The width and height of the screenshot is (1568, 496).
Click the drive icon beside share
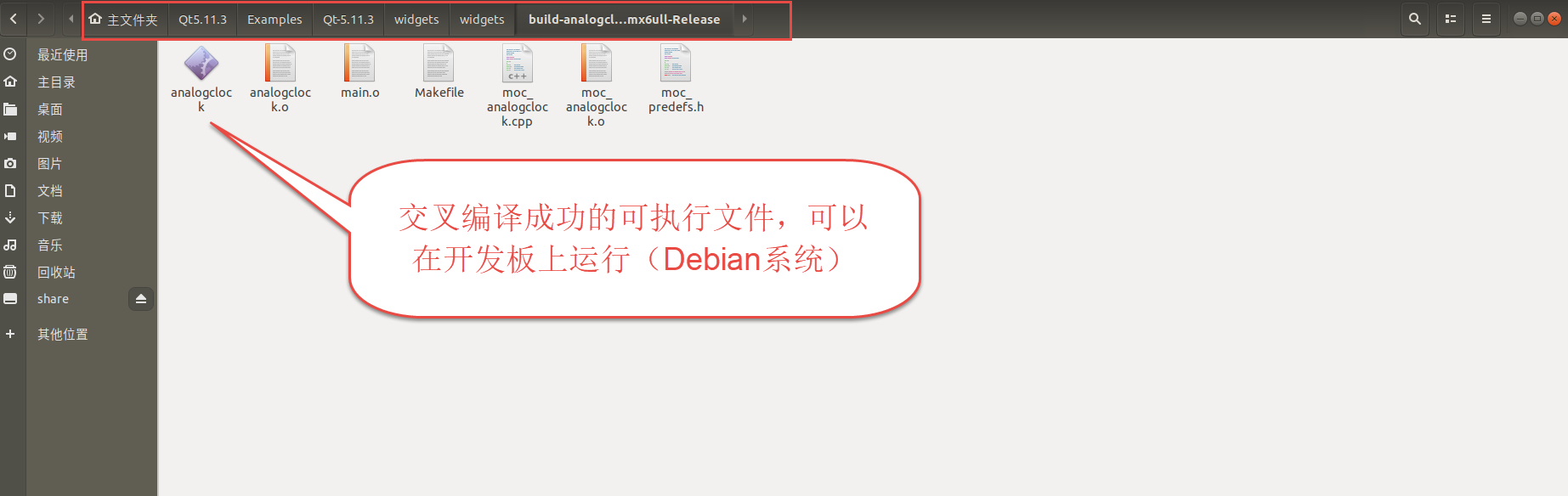pyautogui.click(x=10, y=299)
